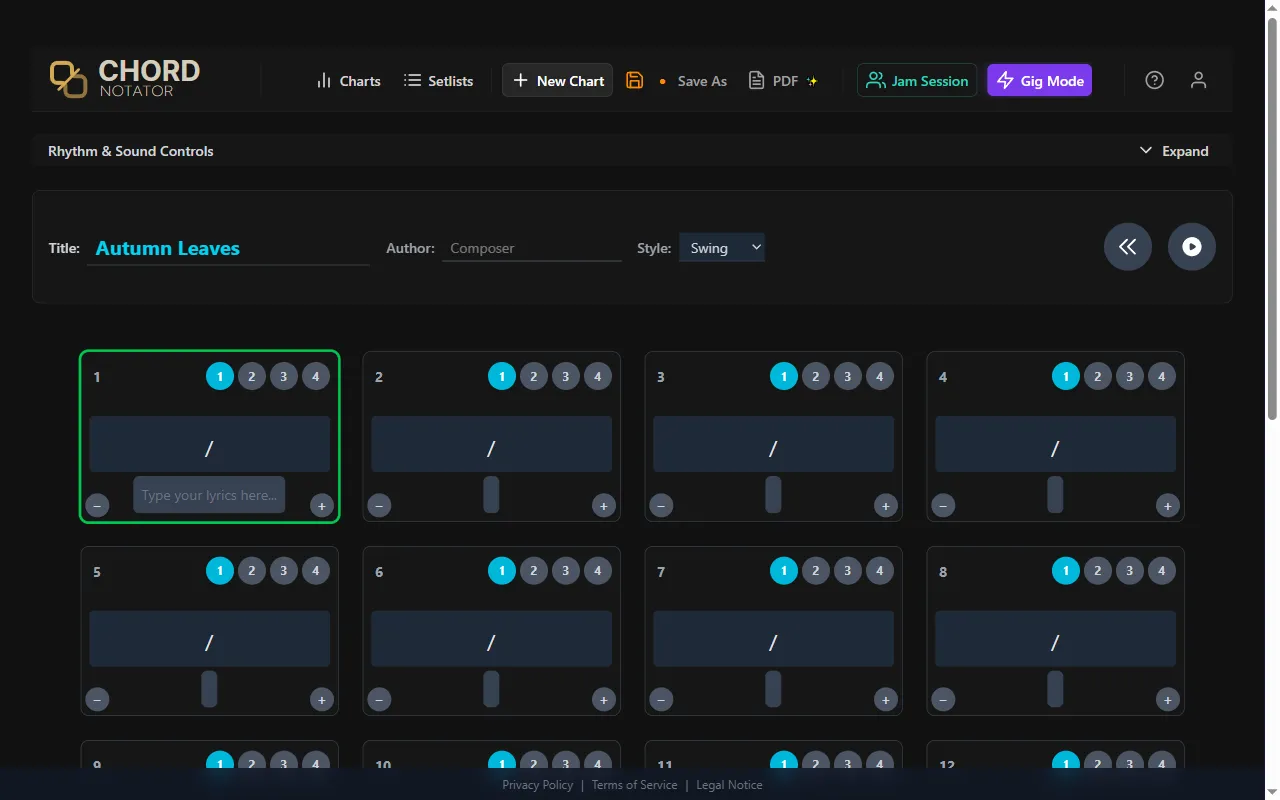
Task: Switch to the Charts view
Action: pos(348,80)
